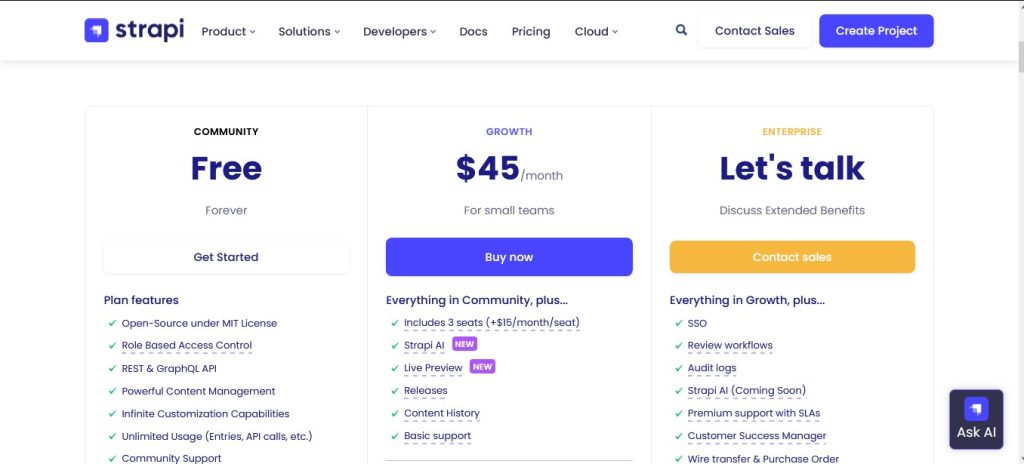Click the checkmark beside Open-Source under MIT License
Image resolution: width=1024 pixels, height=464 pixels.
pyautogui.click(x=112, y=323)
